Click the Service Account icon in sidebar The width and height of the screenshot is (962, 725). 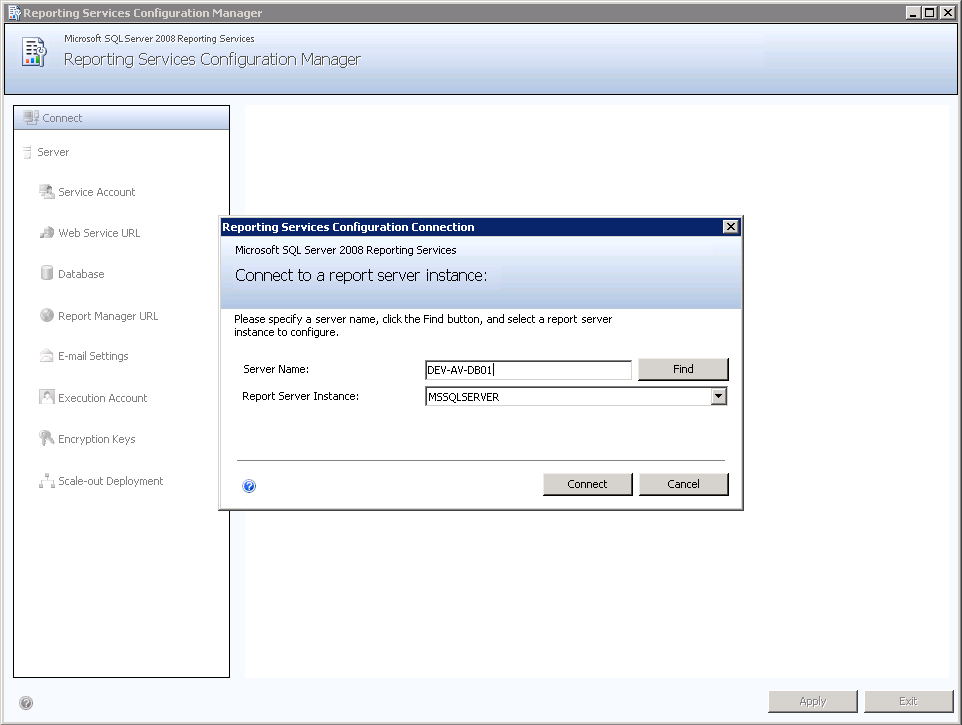coord(46,192)
